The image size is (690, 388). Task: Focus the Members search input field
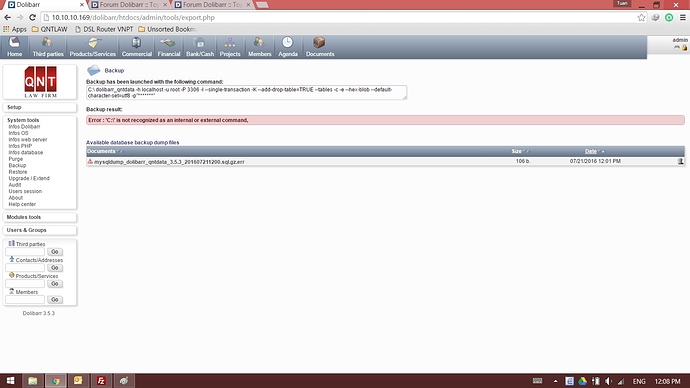pos(25,300)
